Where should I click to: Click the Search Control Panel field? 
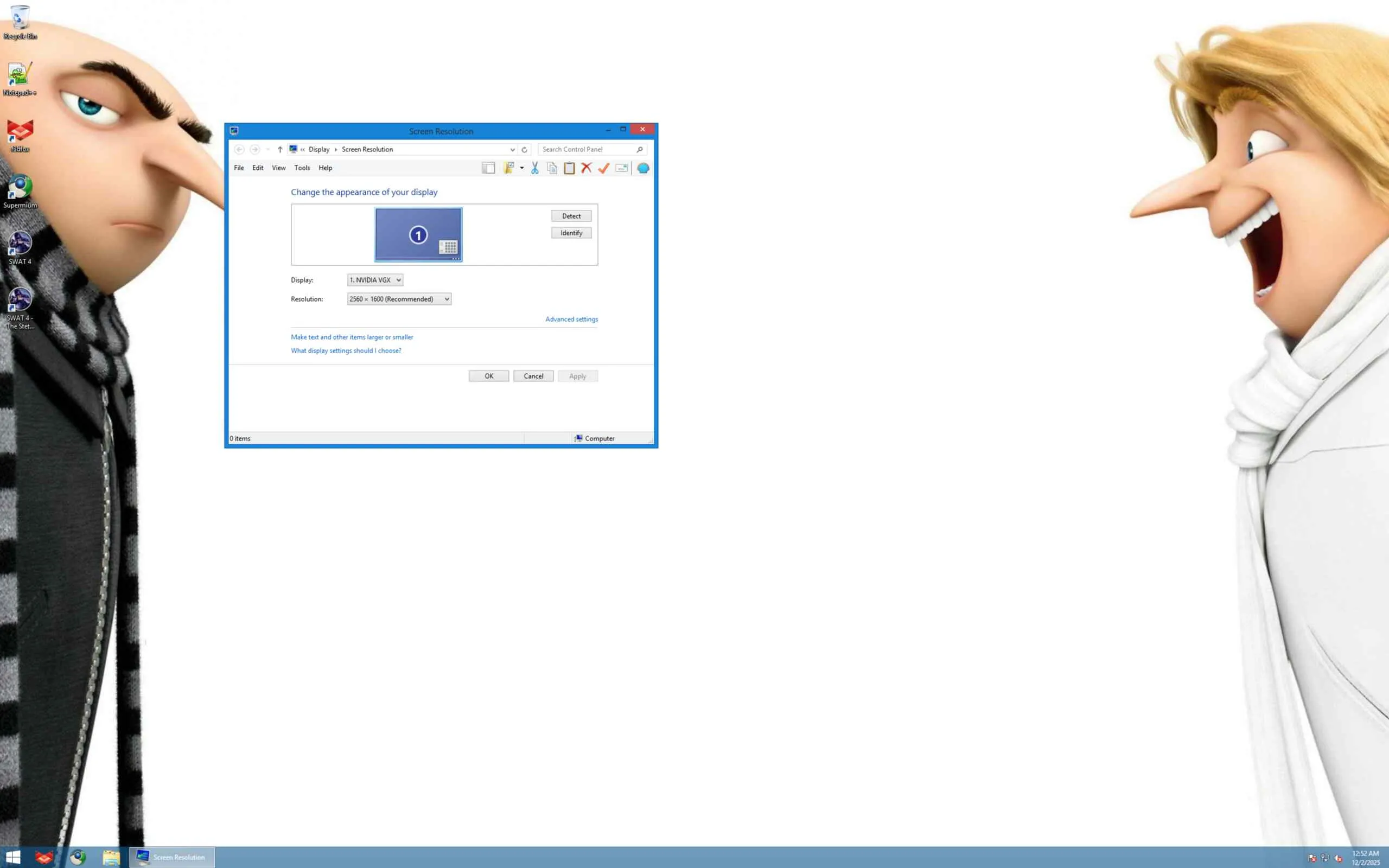(x=587, y=149)
